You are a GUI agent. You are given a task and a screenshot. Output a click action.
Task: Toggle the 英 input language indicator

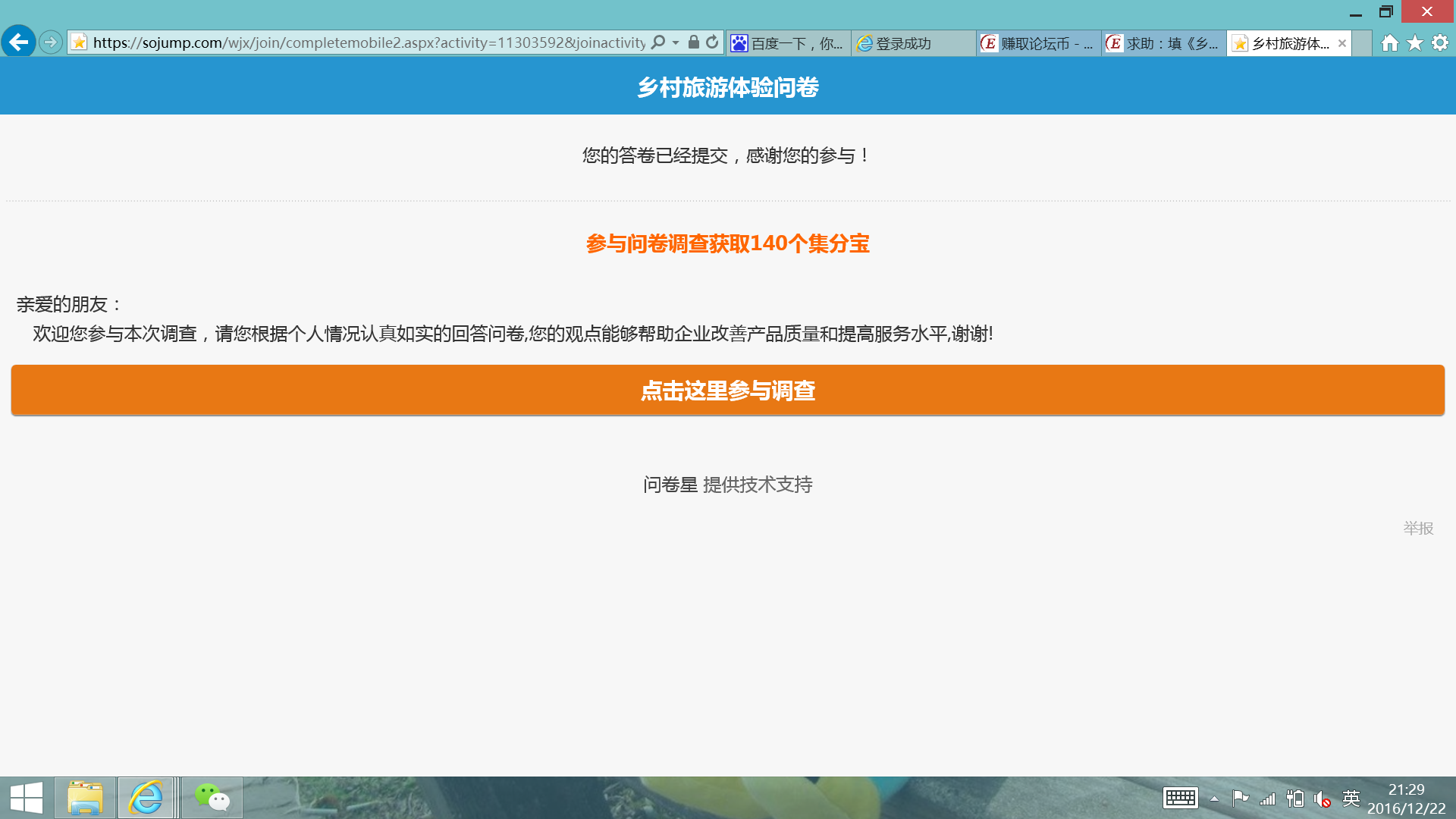tap(1351, 798)
